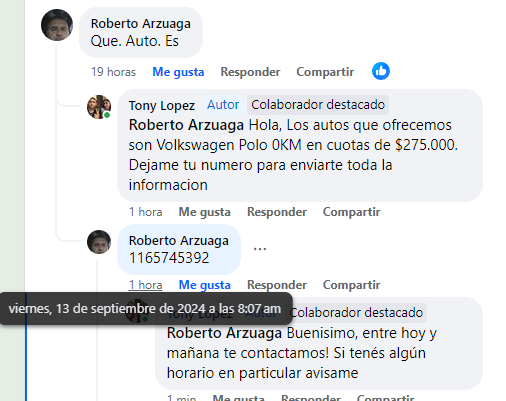Open three-dot options for phone number comment
The image size is (506, 401).
(x=260, y=249)
